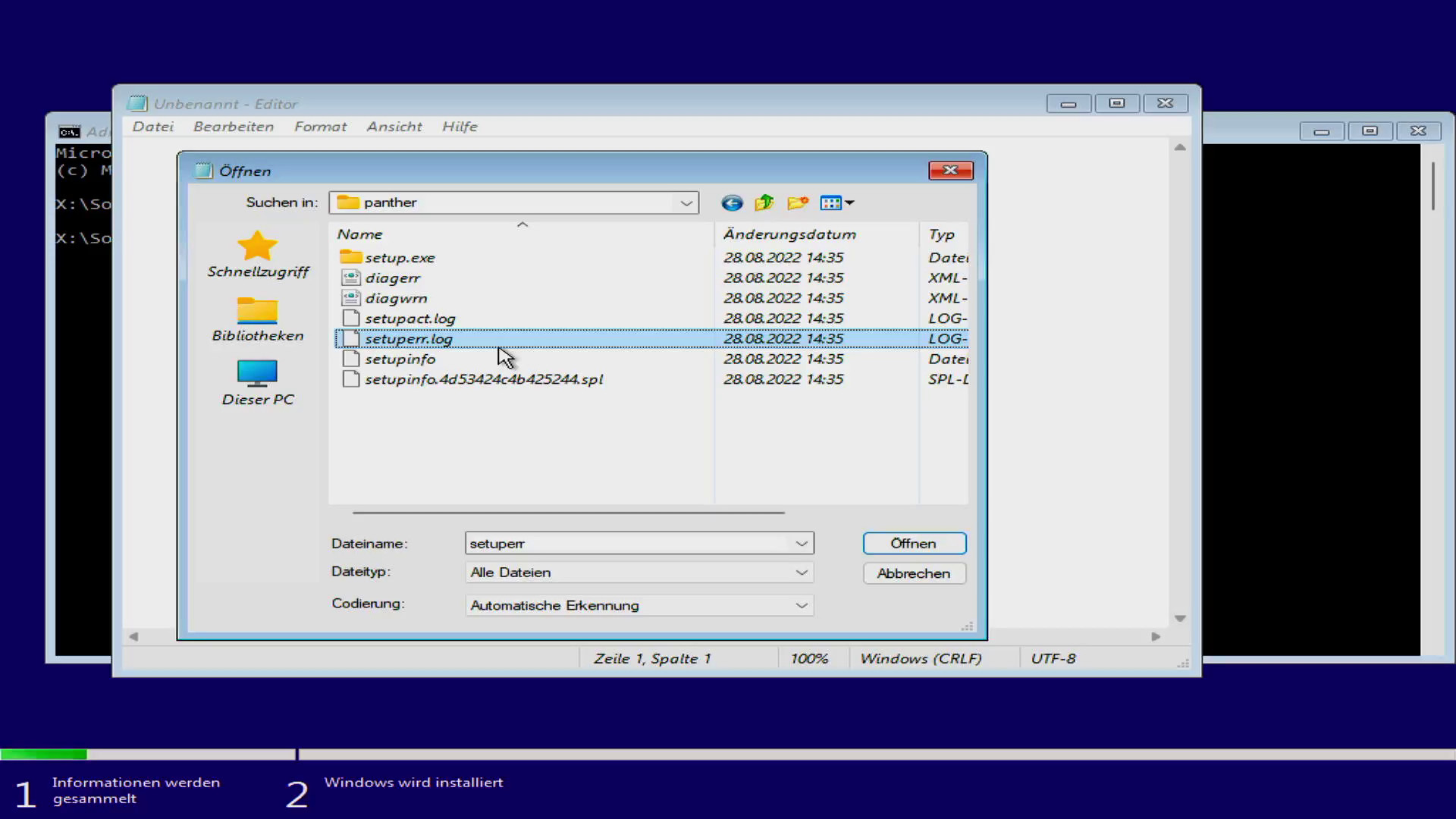
Task: Select the setup.exe folder name
Action: 400,258
